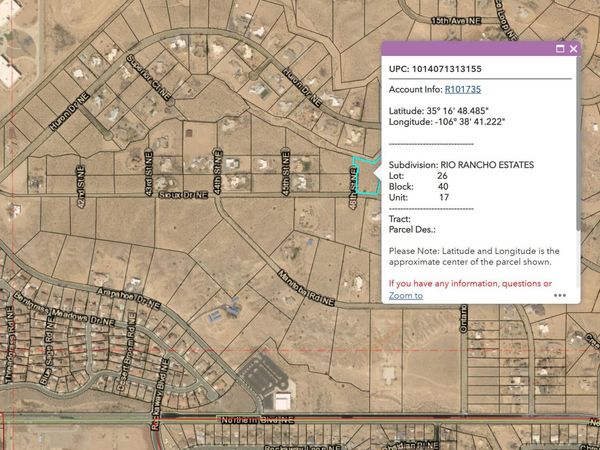Click the Arapahoe Dr NE street label
This screenshot has width=600, height=450.
[128, 298]
